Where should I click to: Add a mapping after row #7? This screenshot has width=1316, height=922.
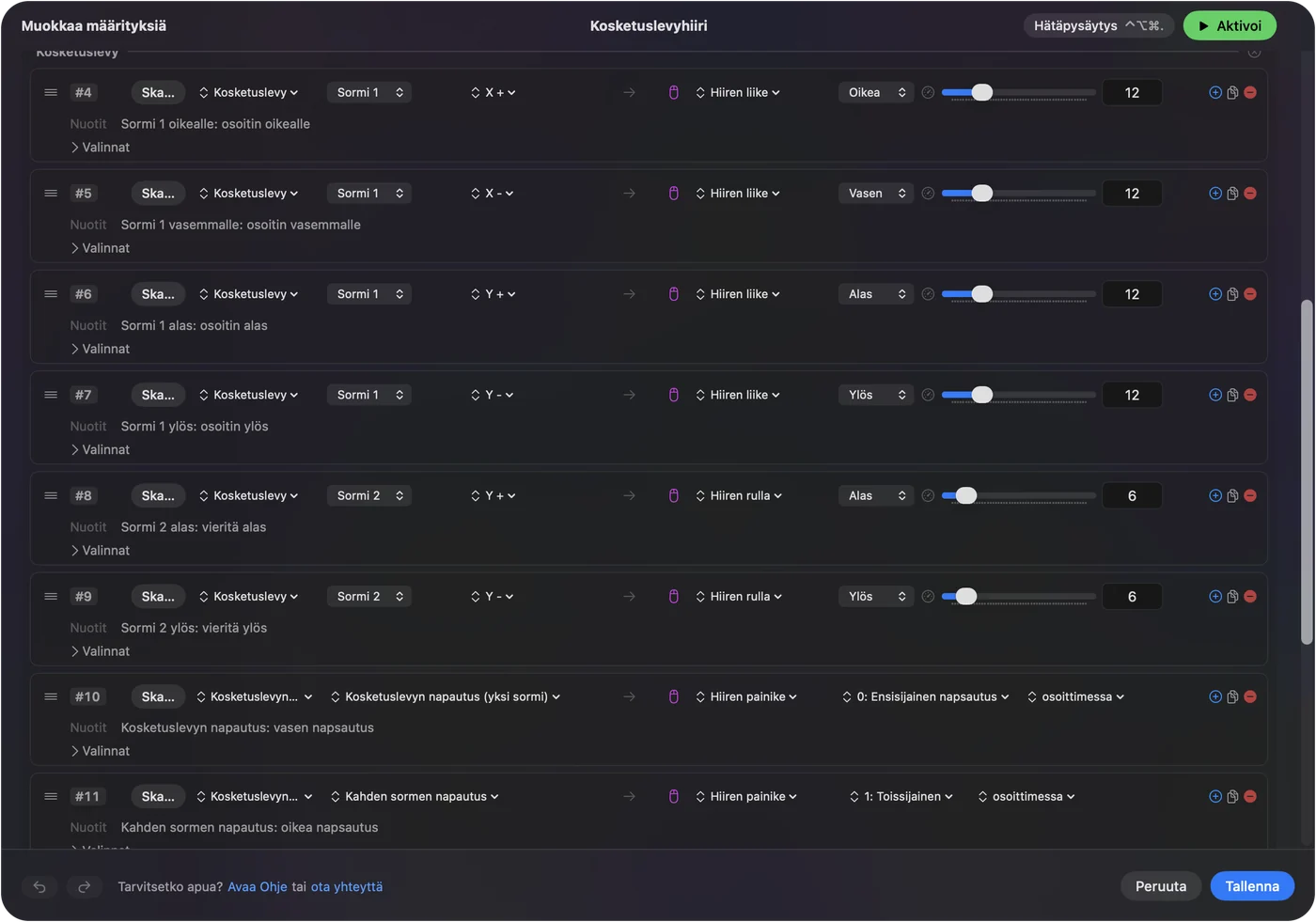pyautogui.click(x=1215, y=395)
